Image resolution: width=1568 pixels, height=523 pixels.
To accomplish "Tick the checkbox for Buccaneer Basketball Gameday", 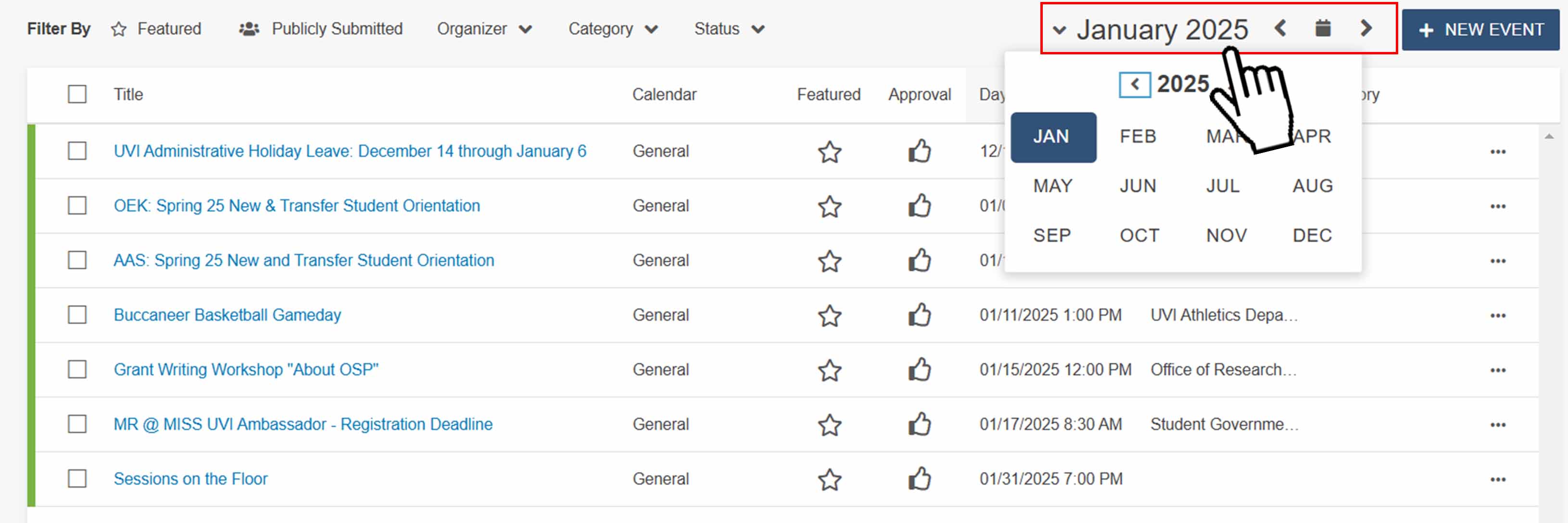I will (76, 315).
